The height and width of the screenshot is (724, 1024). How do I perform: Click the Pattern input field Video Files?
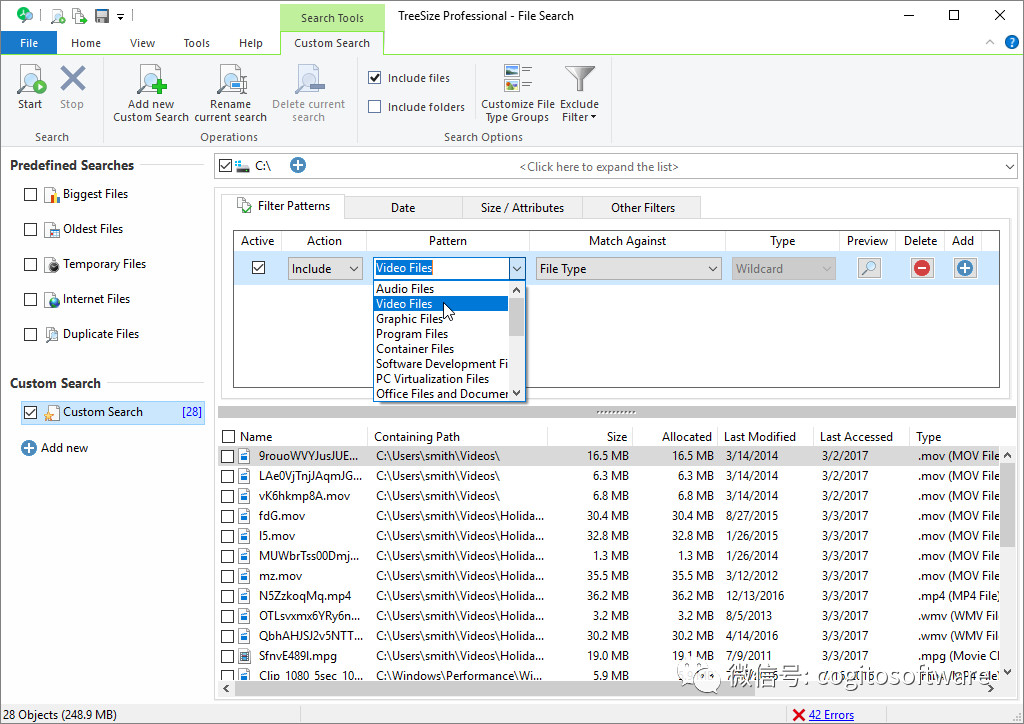pos(441,268)
